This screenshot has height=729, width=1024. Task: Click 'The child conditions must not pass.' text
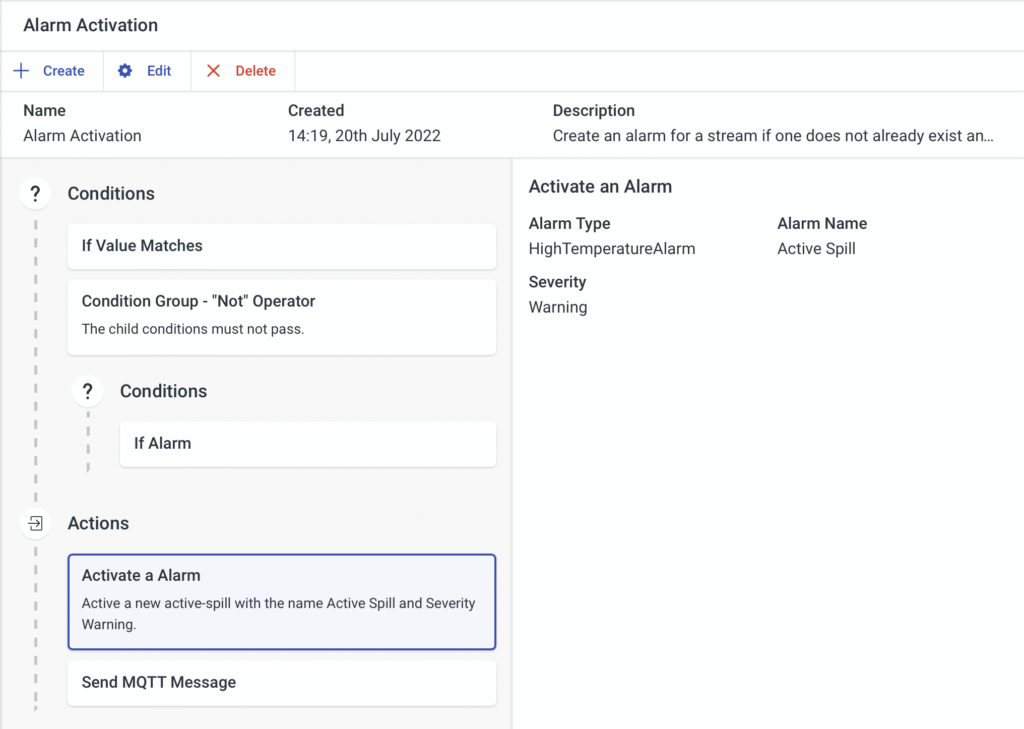[193, 329]
